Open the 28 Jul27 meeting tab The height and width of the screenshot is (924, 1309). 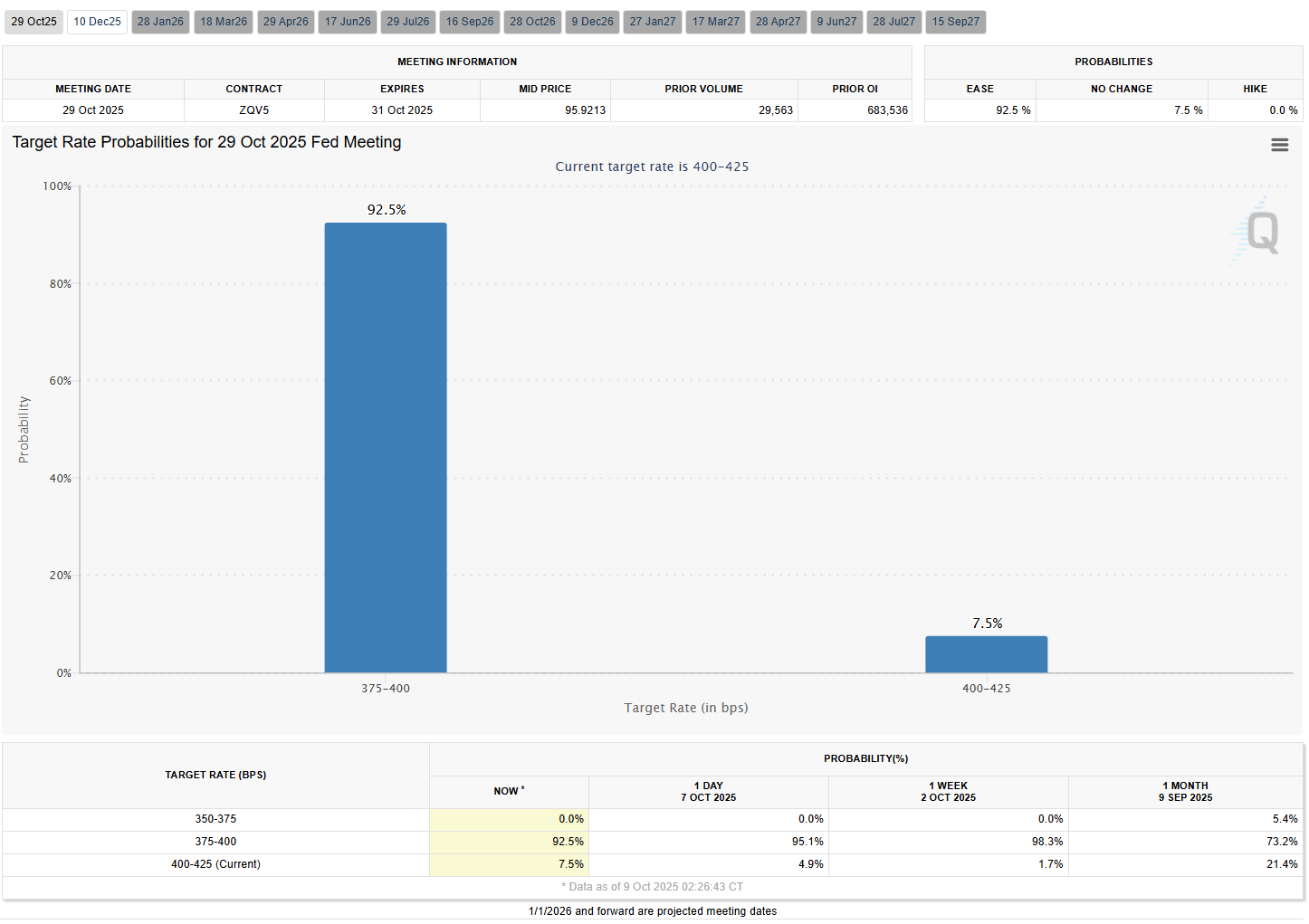coord(894,22)
